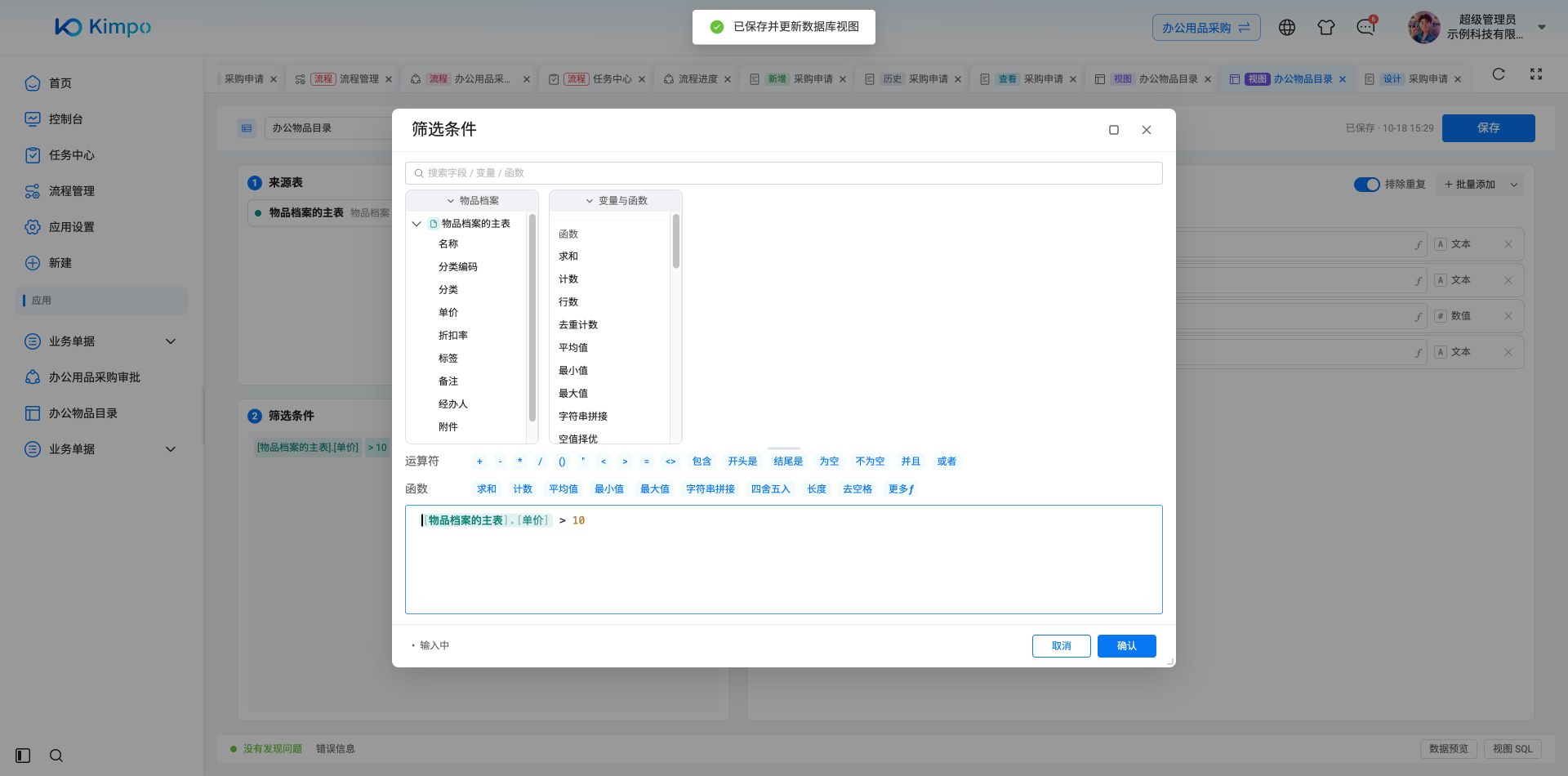
Task: Maximize the 筛选条件 dialog
Action: pyautogui.click(x=1114, y=130)
